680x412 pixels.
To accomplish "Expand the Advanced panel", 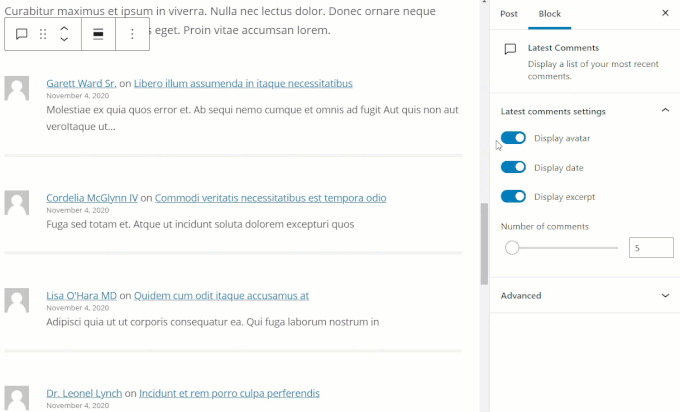I will pos(585,295).
